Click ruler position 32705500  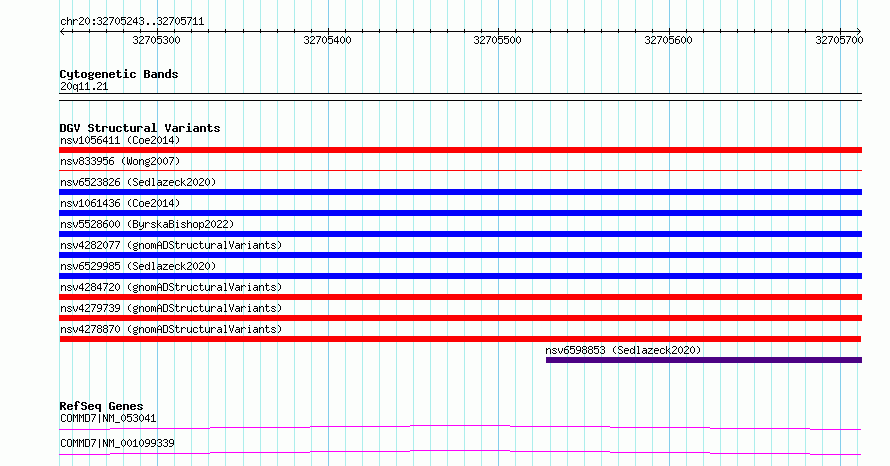498,40
